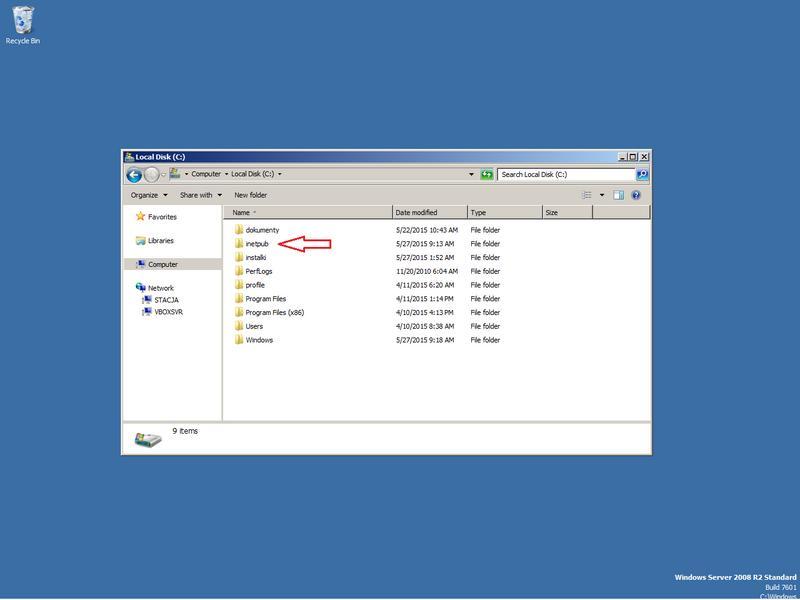
Task: Select the profile folder icon
Action: click(x=239, y=285)
